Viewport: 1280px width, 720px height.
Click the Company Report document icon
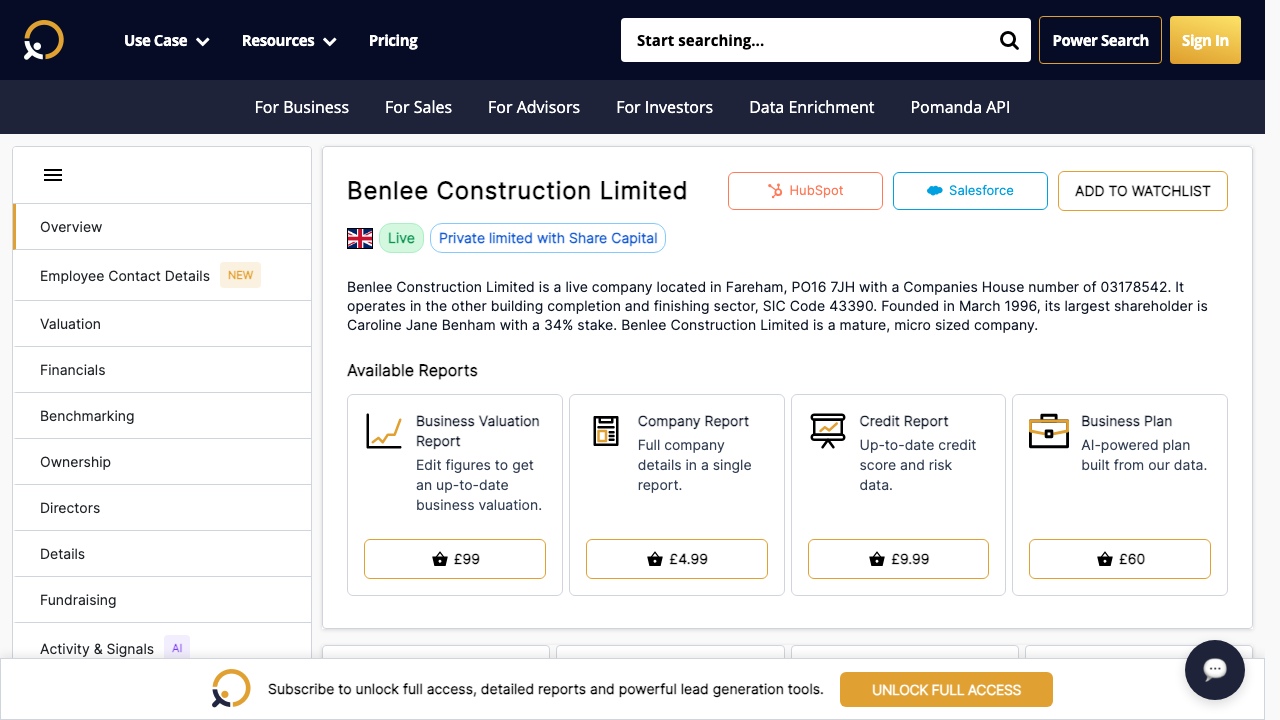pyautogui.click(x=606, y=430)
